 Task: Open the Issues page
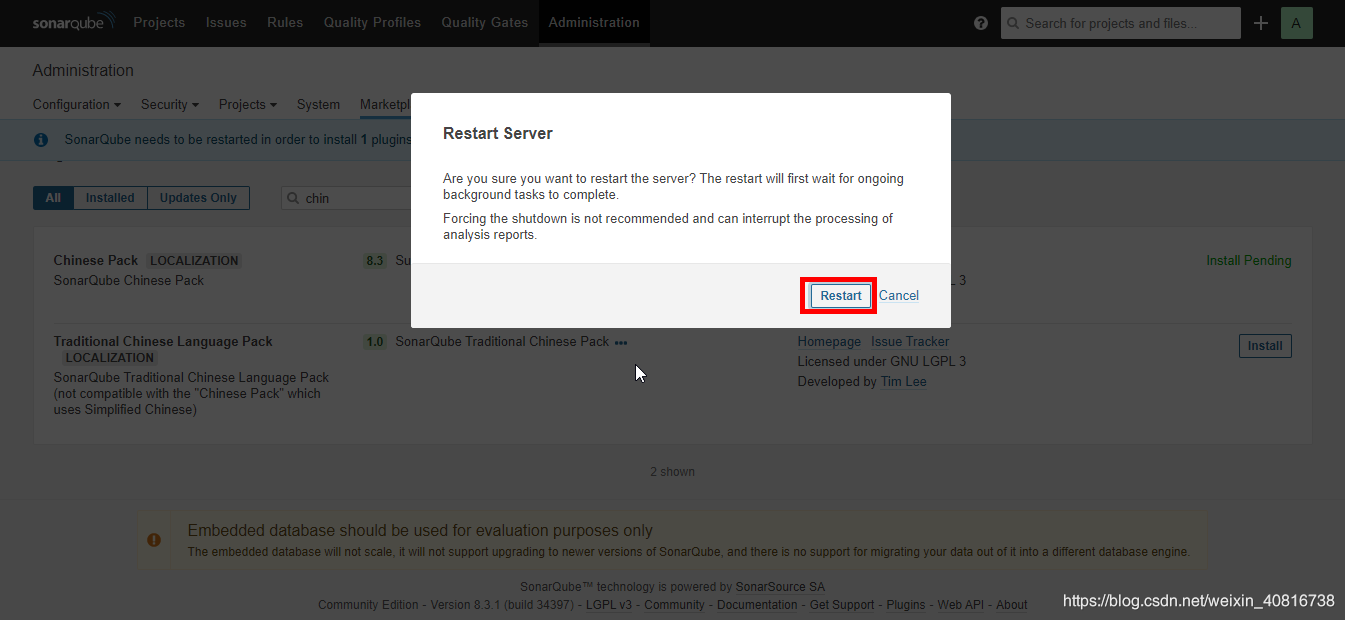226,22
